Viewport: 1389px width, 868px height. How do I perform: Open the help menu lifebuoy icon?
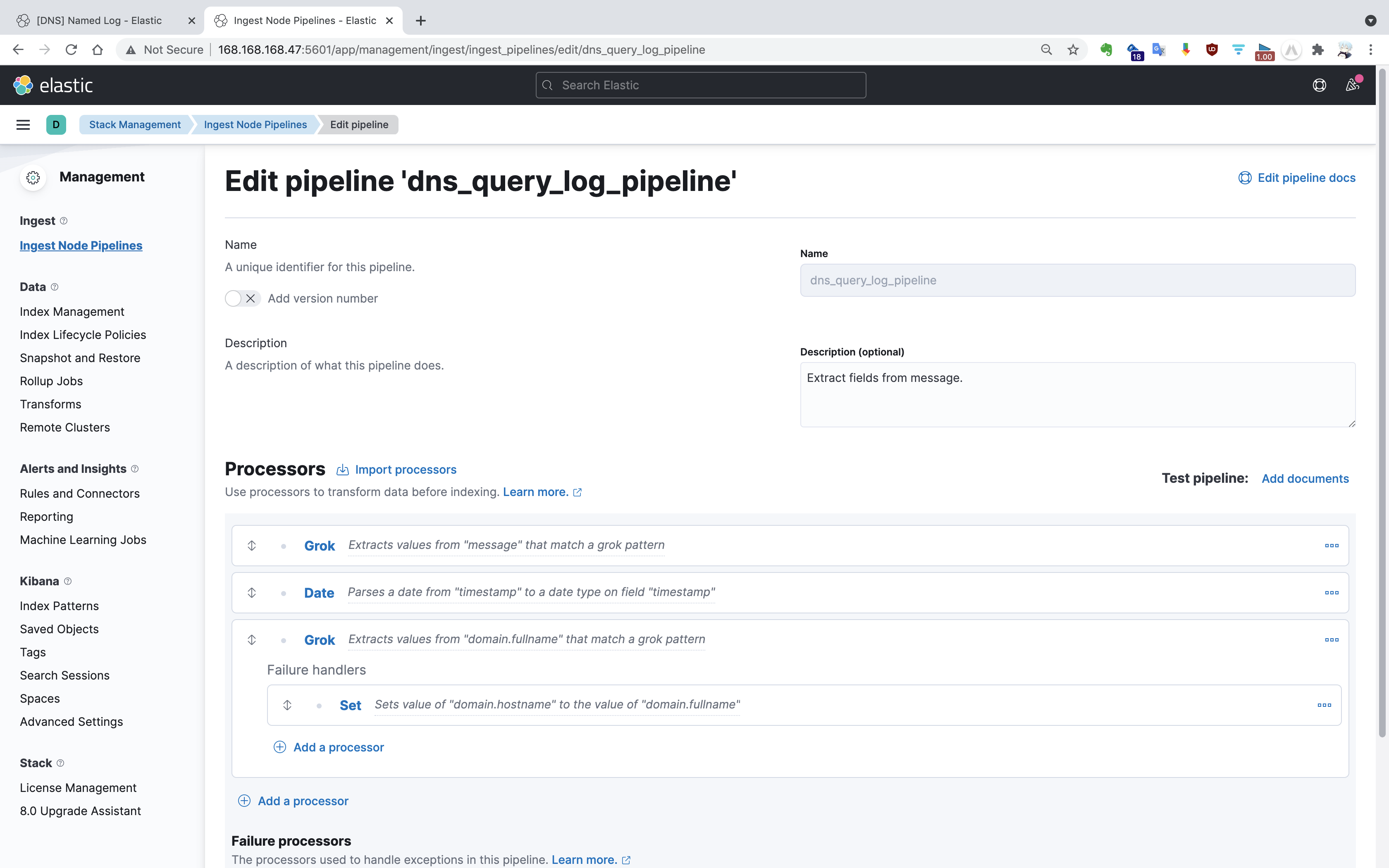pyautogui.click(x=1319, y=85)
